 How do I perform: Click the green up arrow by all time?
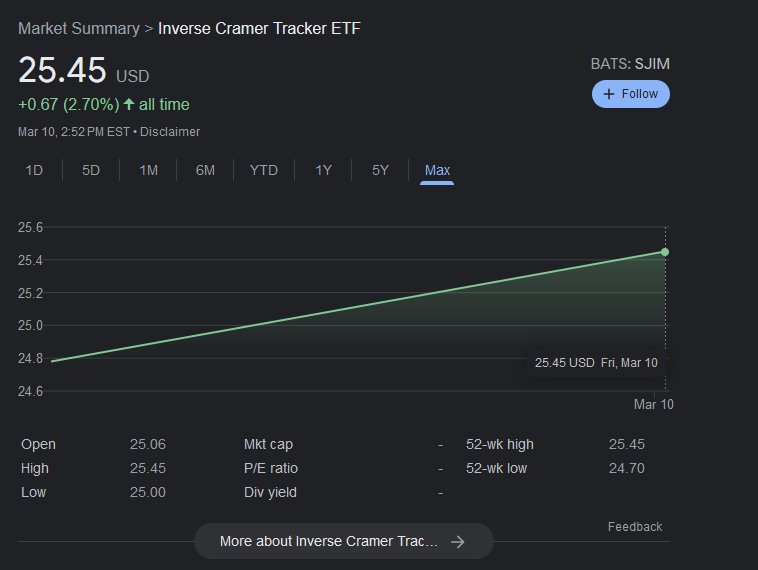coord(129,104)
